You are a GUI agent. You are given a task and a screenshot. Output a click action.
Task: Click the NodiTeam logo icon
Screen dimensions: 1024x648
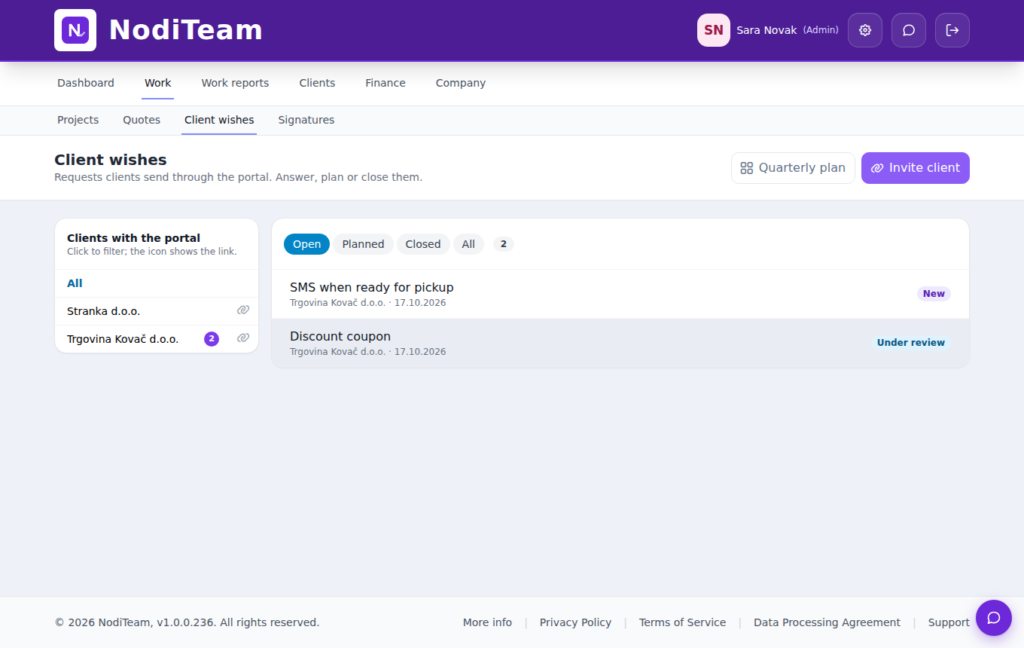(x=75, y=30)
